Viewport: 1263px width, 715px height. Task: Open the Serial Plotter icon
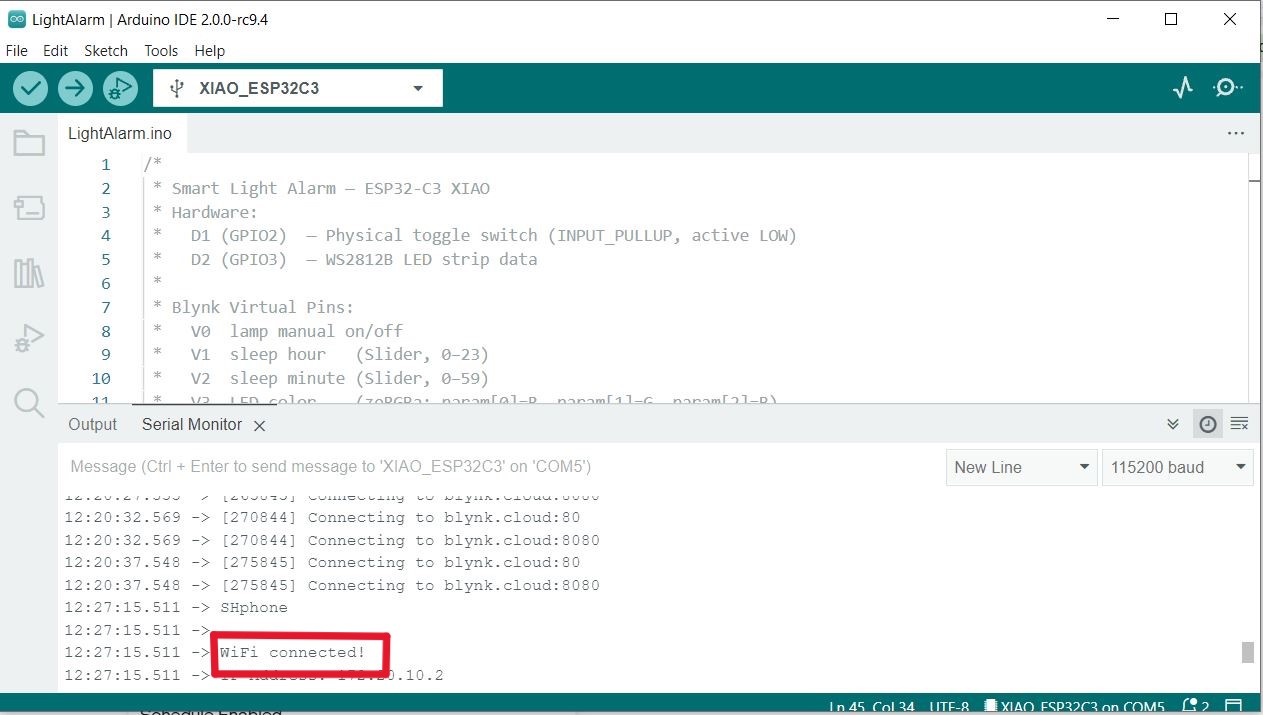pos(1183,88)
